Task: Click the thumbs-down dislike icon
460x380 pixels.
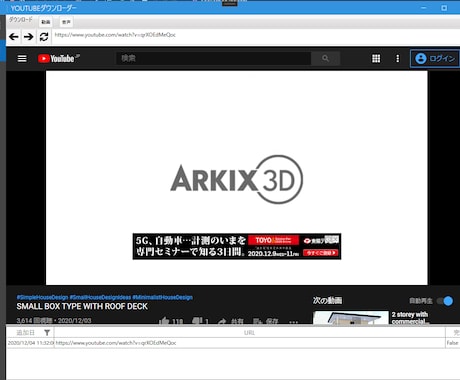Action: [x=197, y=321]
